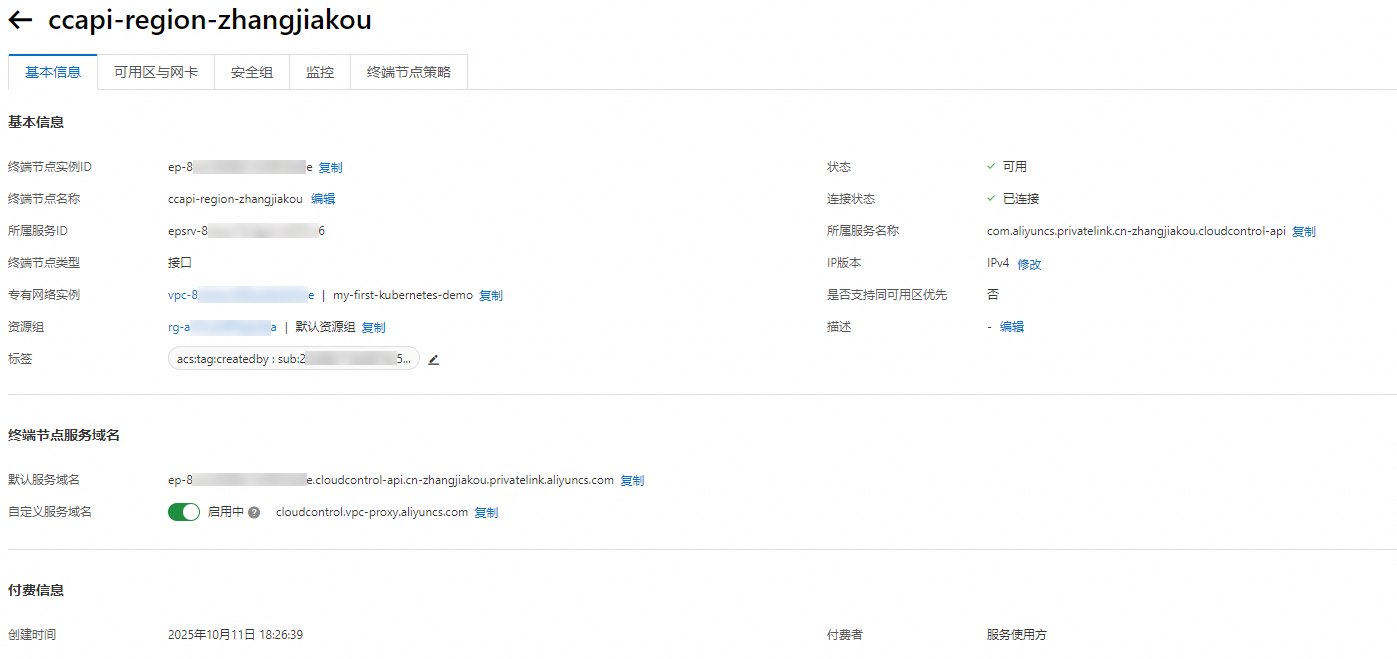Open the 基本信息 tab
1397x659 pixels.
pos(53,72)
